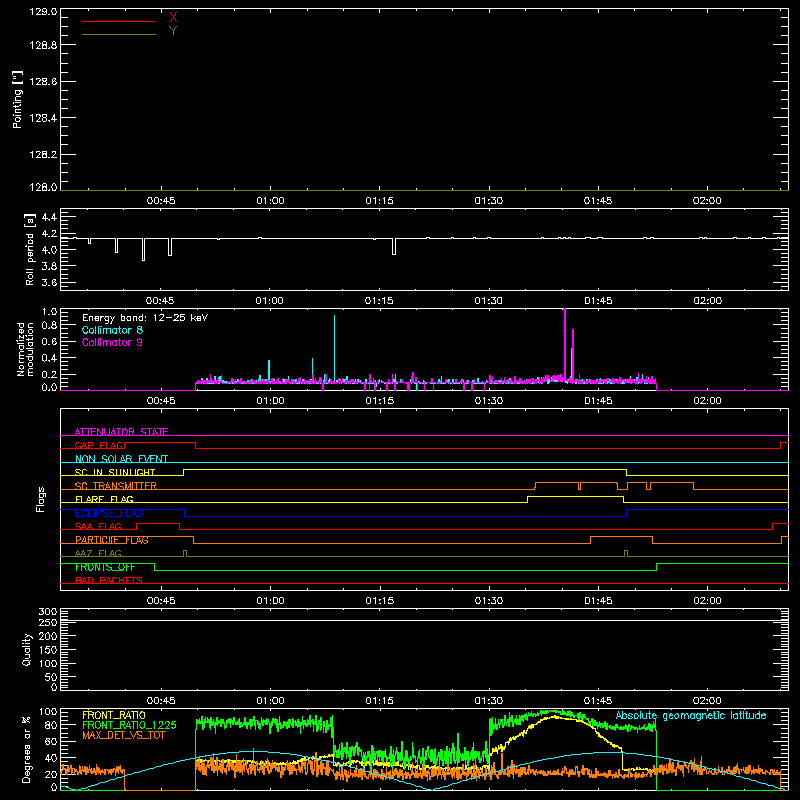800x800 pixels.
Task: Click the NON_SOLAR_EVENT flag label
Action: point(121,459)
